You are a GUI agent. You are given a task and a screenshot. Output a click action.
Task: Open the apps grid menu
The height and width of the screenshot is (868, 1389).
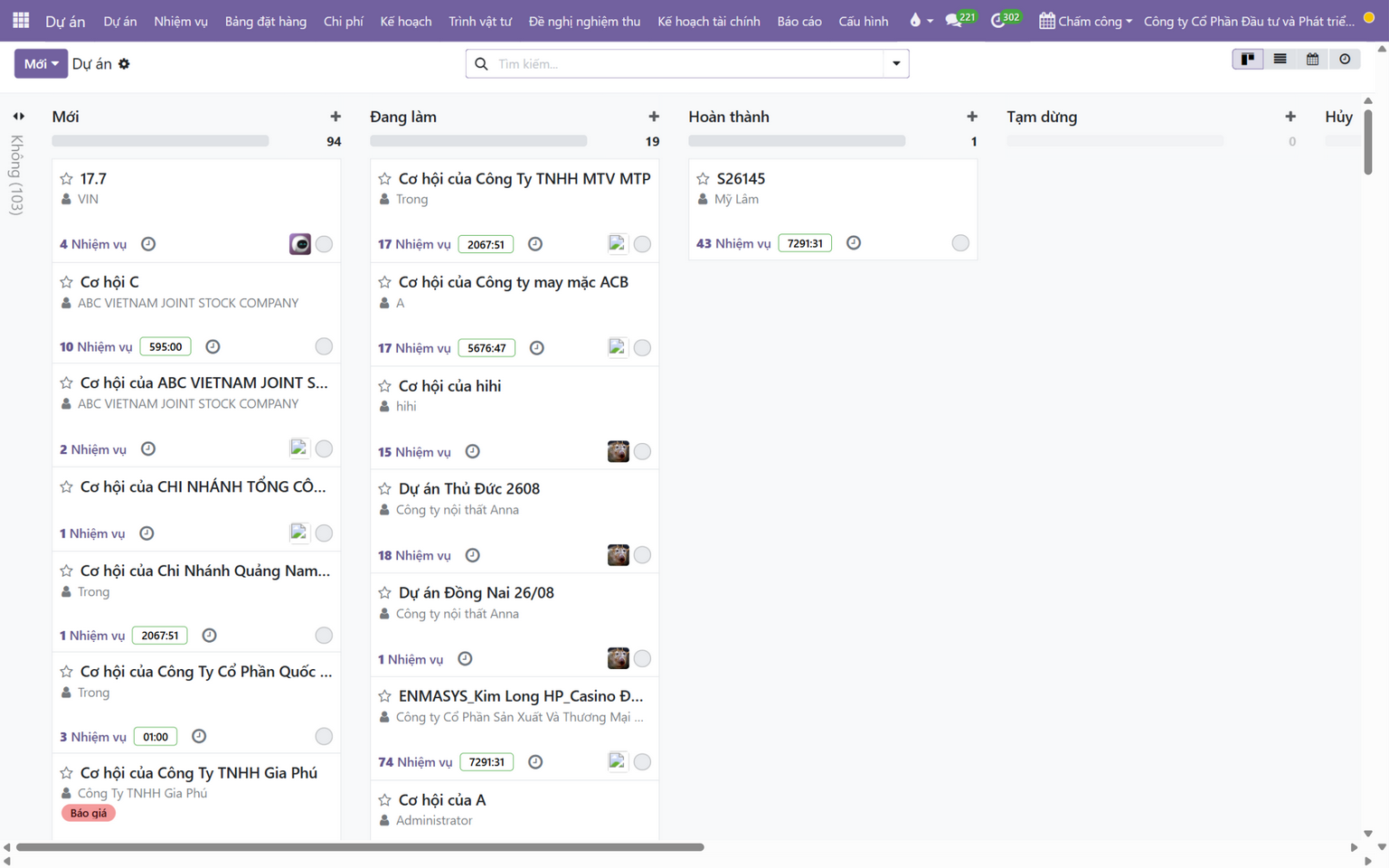point(21,20)
